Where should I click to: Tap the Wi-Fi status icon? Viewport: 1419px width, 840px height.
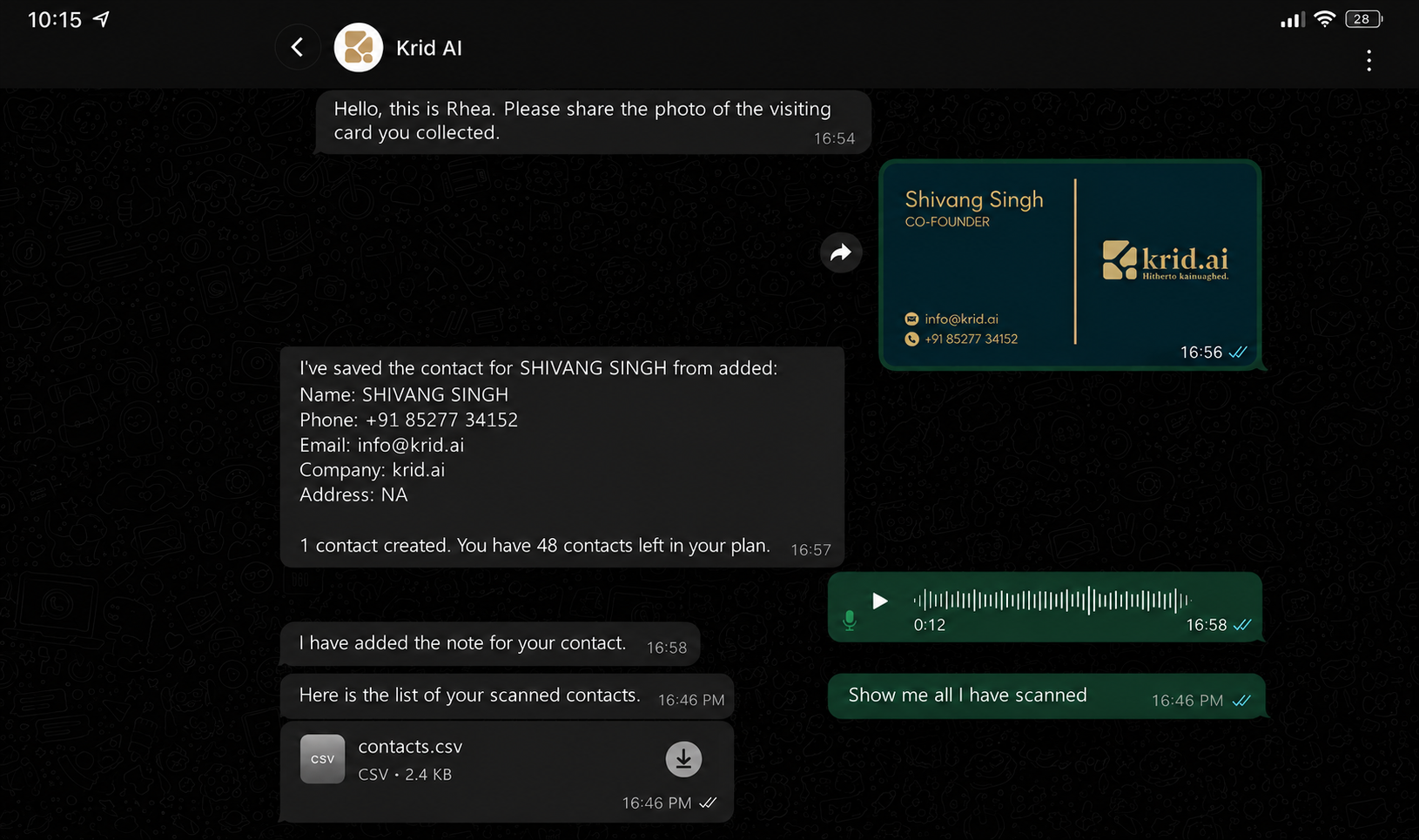pyautogui.click(x=1324, y=19)
